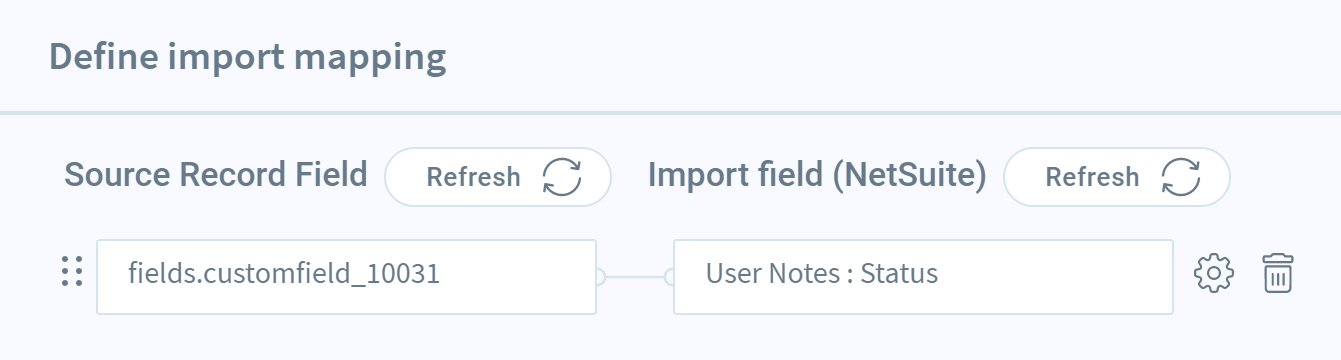Click the Refresh label next to Import field
This screenshot has height=360, width=1341.
[1092, 178]
